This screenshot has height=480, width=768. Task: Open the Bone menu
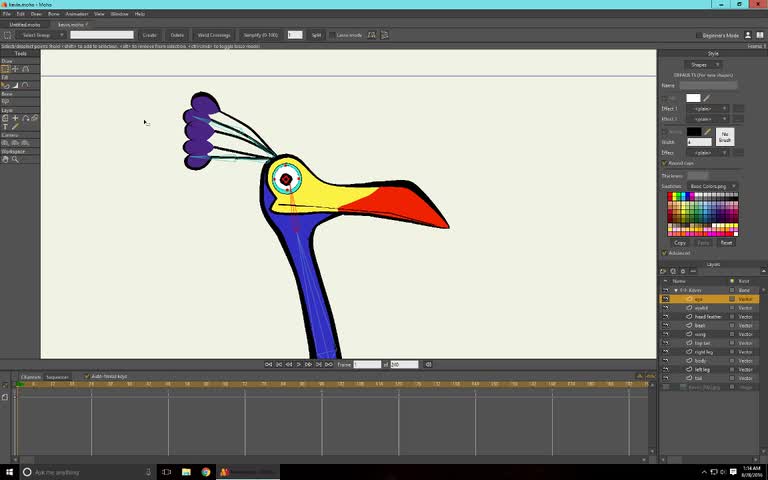(53, 14)
